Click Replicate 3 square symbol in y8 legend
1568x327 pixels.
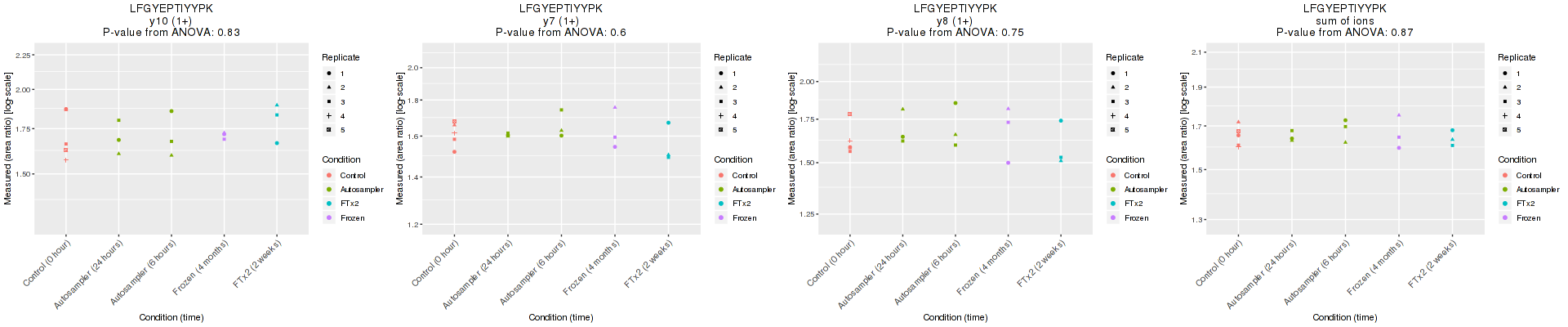pos(1113,101)
